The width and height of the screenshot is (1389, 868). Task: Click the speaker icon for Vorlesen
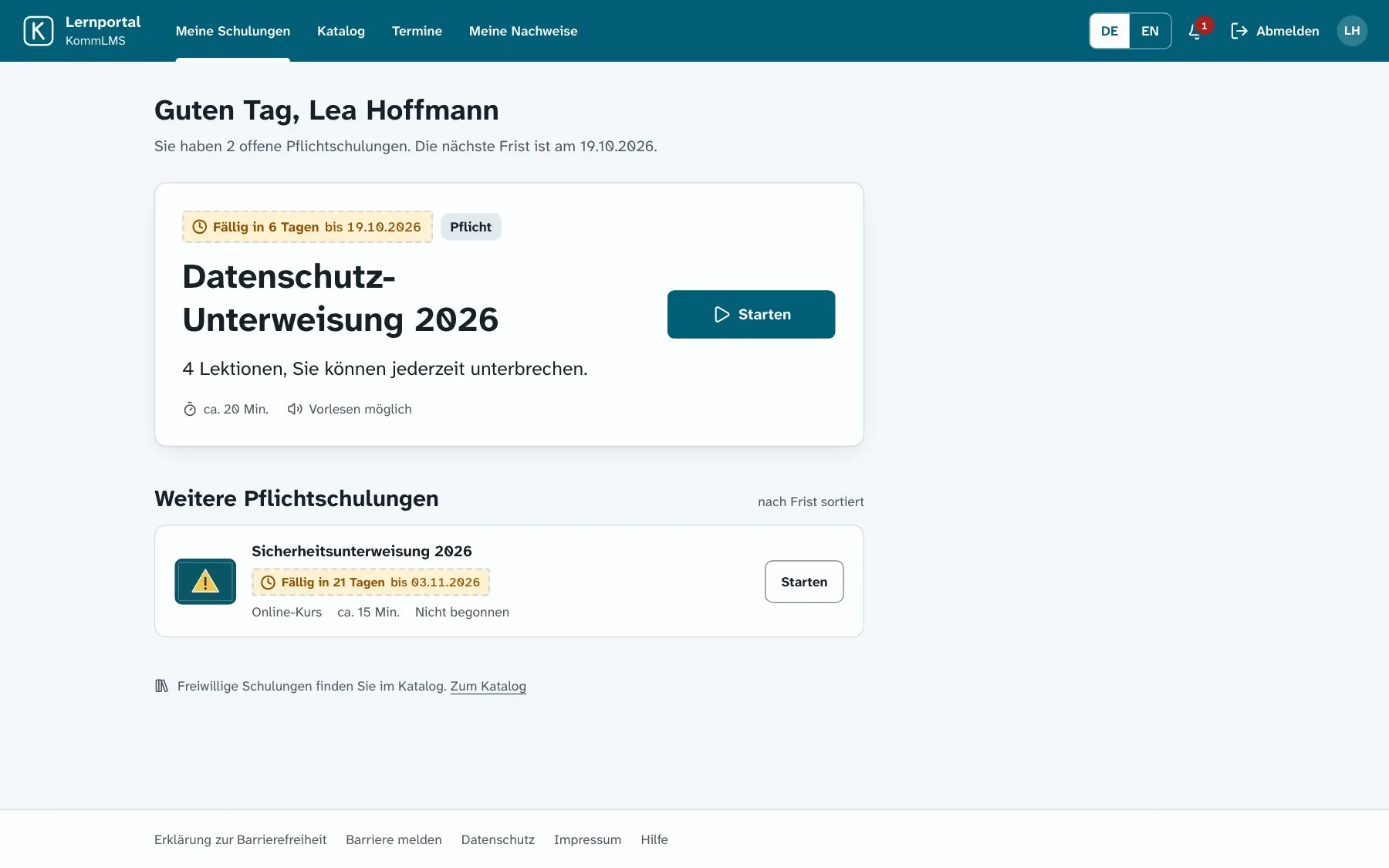tap(295, 409)
